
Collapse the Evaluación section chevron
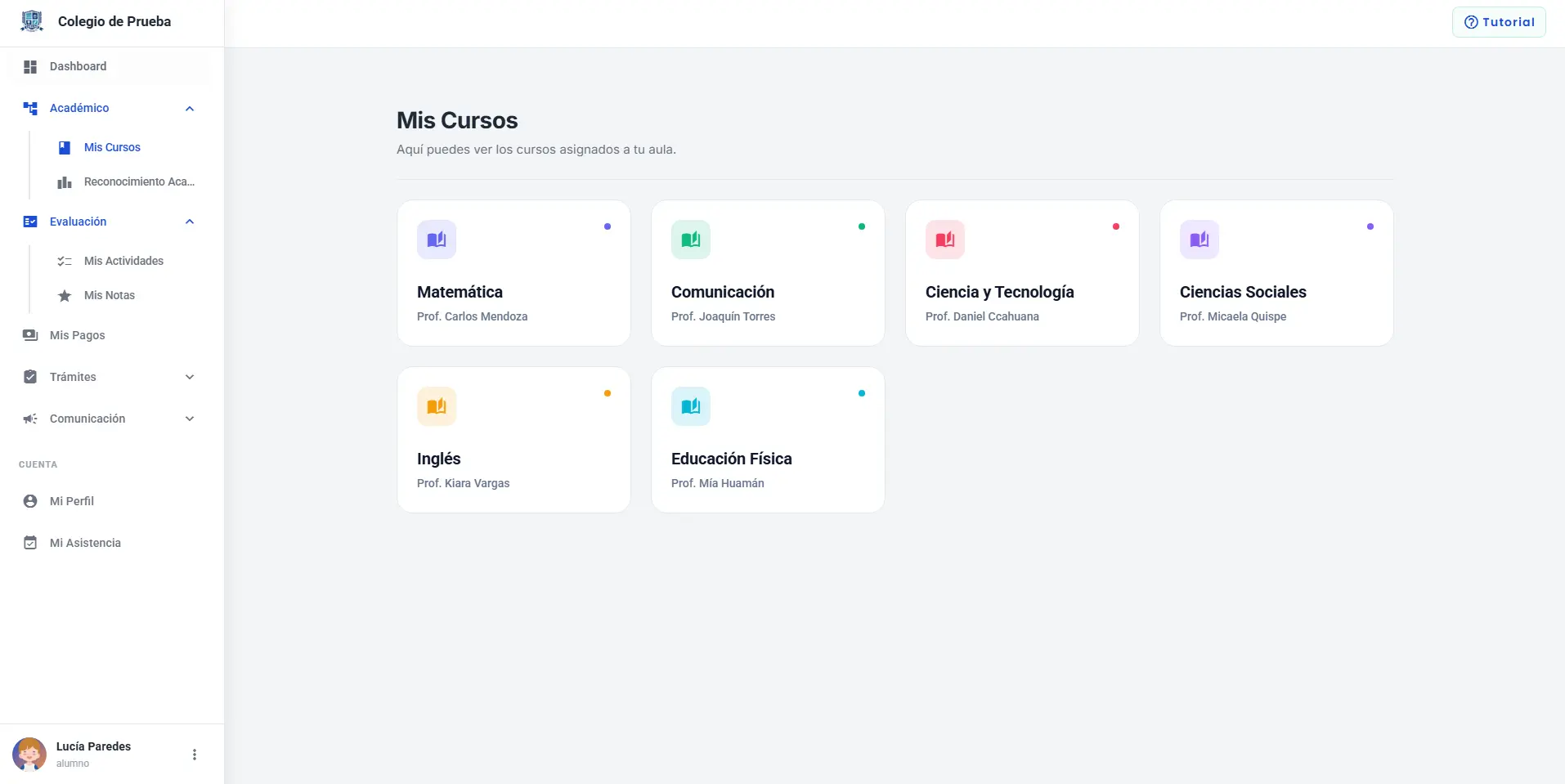[190, 222]
